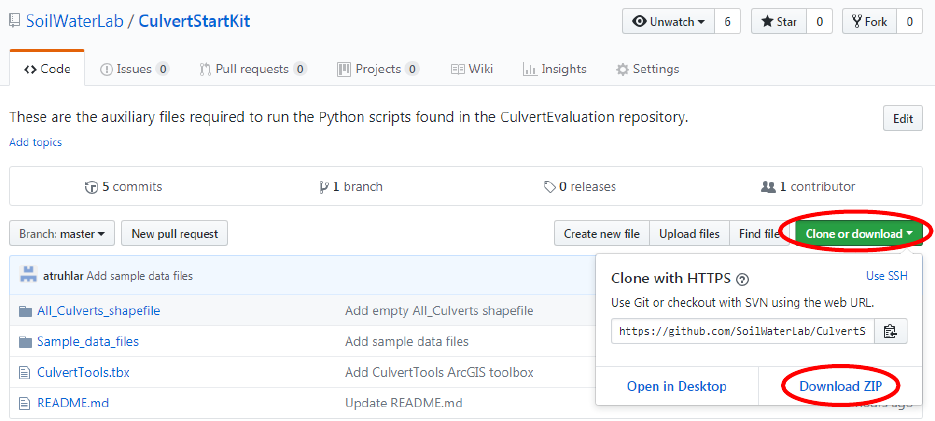View the forks count next to Fork
The height and width of the screenshot is (421, 935).
click(x=909, y=21)
